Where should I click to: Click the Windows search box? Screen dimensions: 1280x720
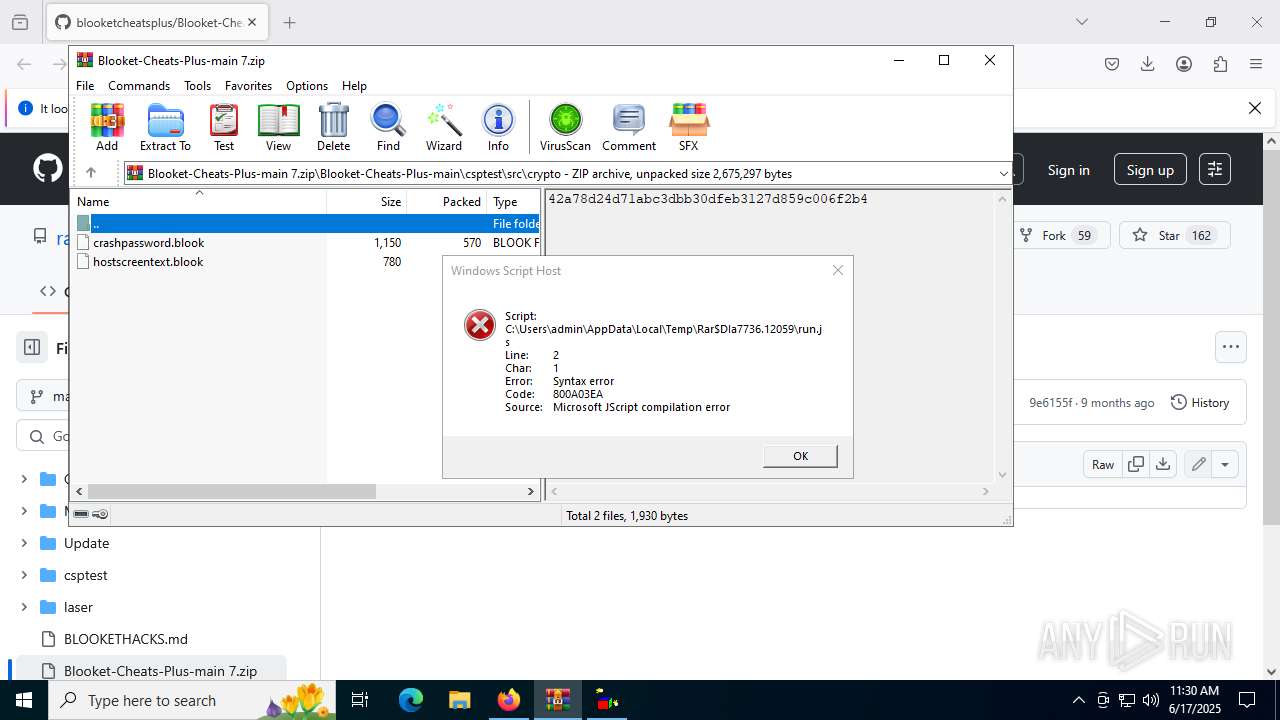[190, 700]
